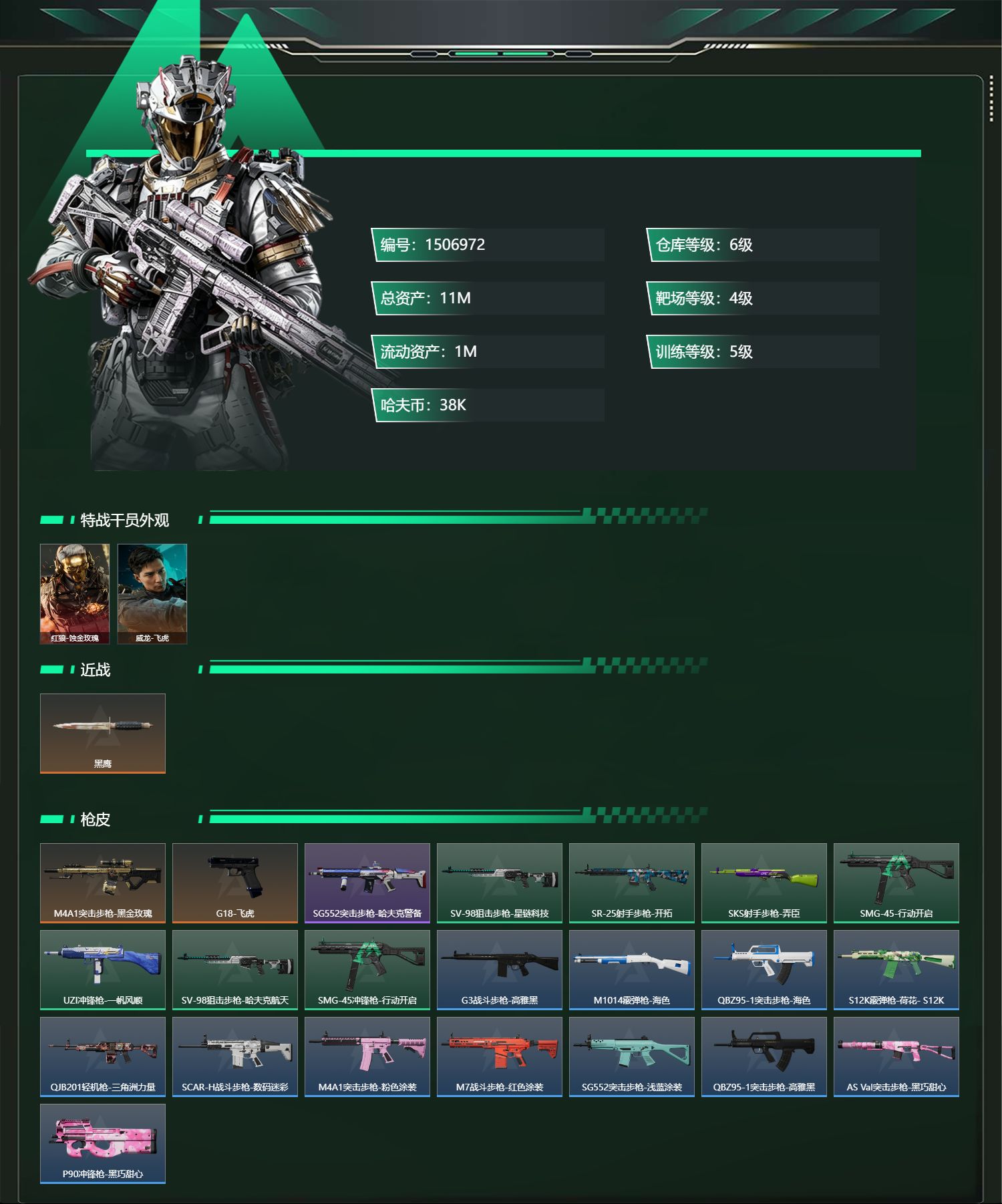1002x1204 pixels.
Task: Open the AS Val突击步枪-黑巧甜心 skin
Action: pyautogui.click(x=896, y=1056)
